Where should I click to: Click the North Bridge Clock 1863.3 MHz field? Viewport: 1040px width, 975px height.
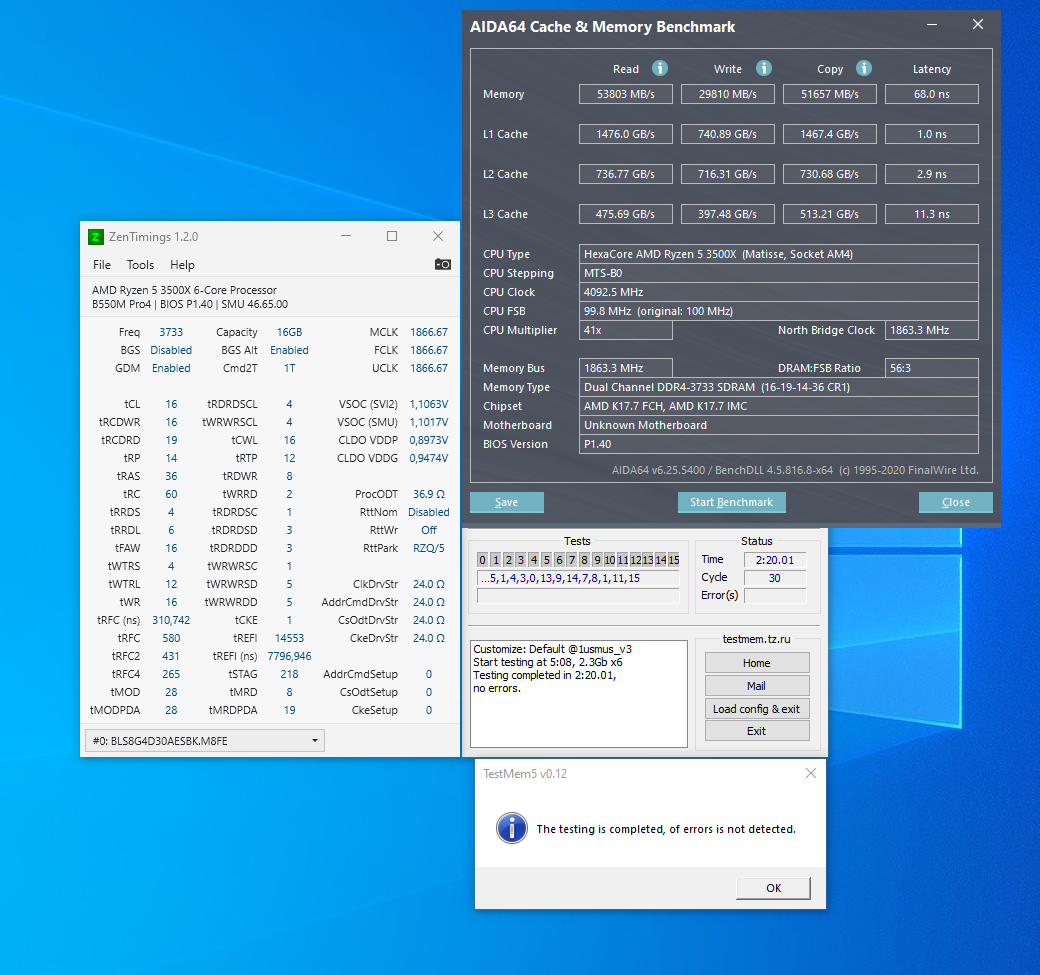(x=932, y=330)
